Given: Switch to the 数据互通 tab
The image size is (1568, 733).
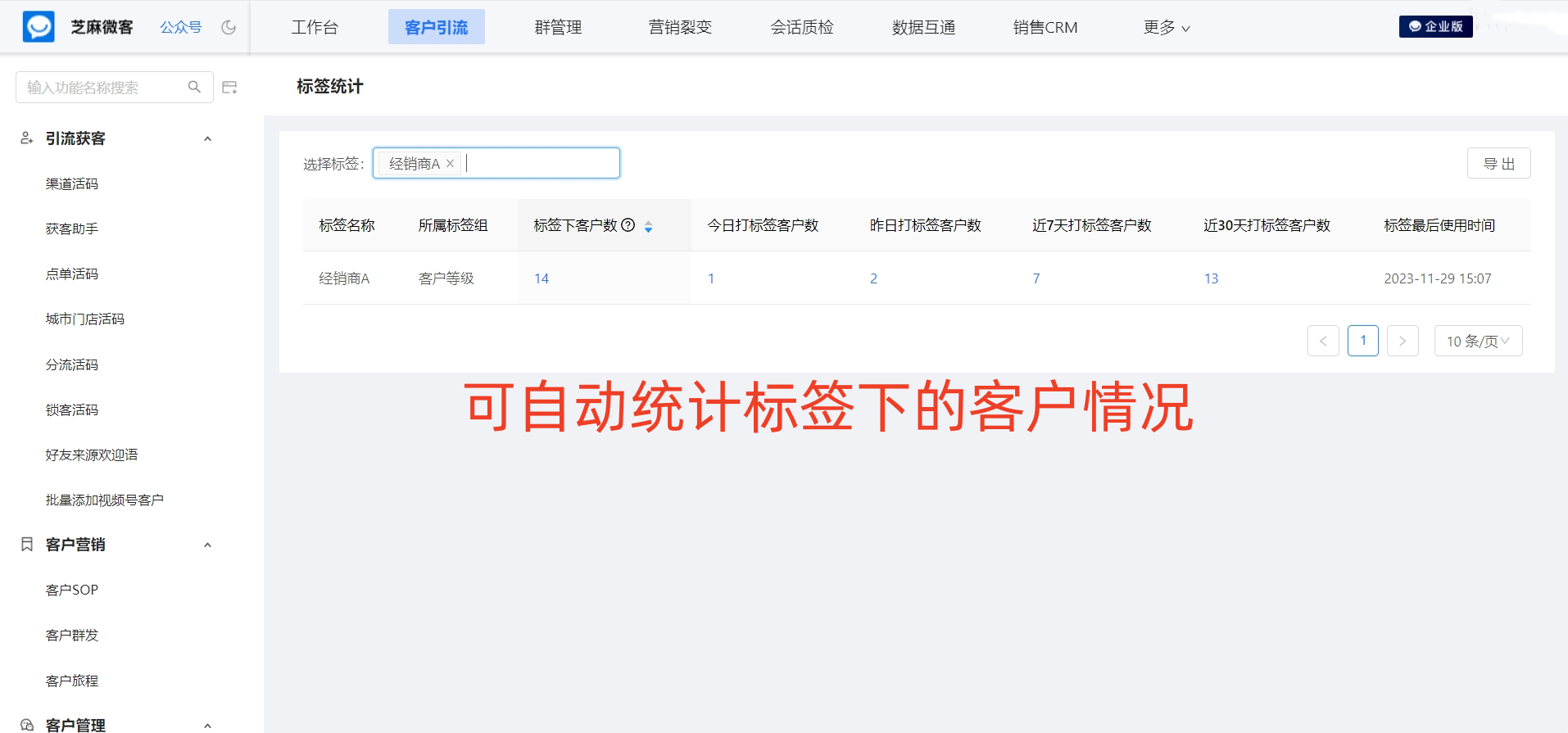Looking at the screenshot, I should click(923, 27).
